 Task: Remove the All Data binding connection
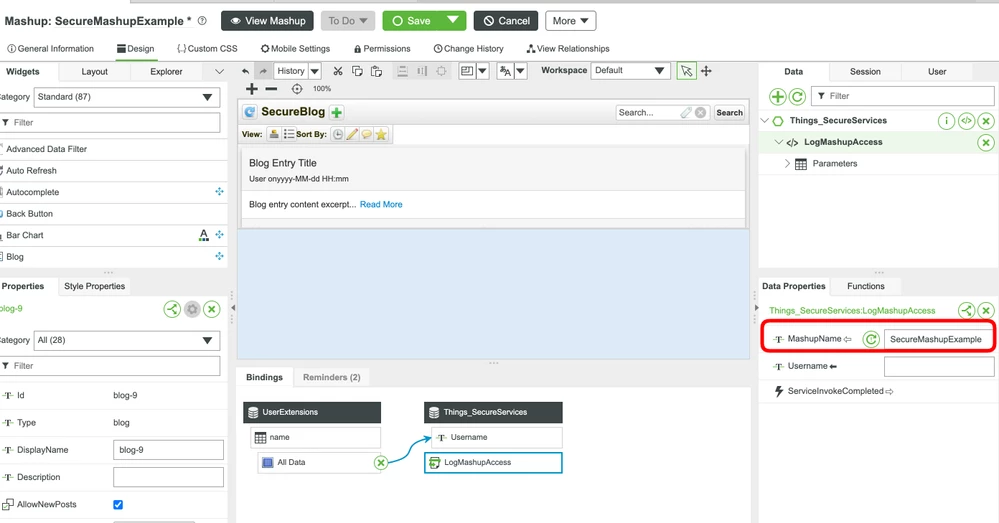coord(380,462)
